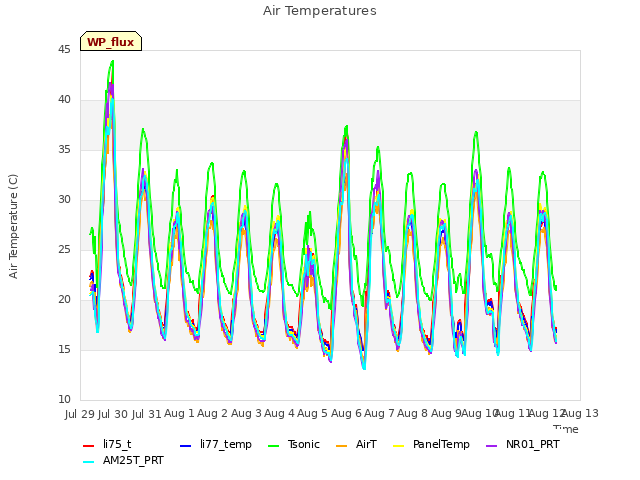Viewport: 640px width, 480px height.
Task: Click the 40 y-axis tick label
Action: coord(64,100)
